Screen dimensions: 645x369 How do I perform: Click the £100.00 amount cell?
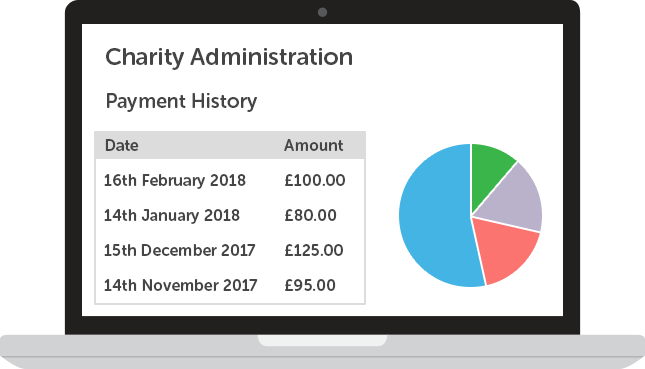pyautogui.click(x=315, y=181)
